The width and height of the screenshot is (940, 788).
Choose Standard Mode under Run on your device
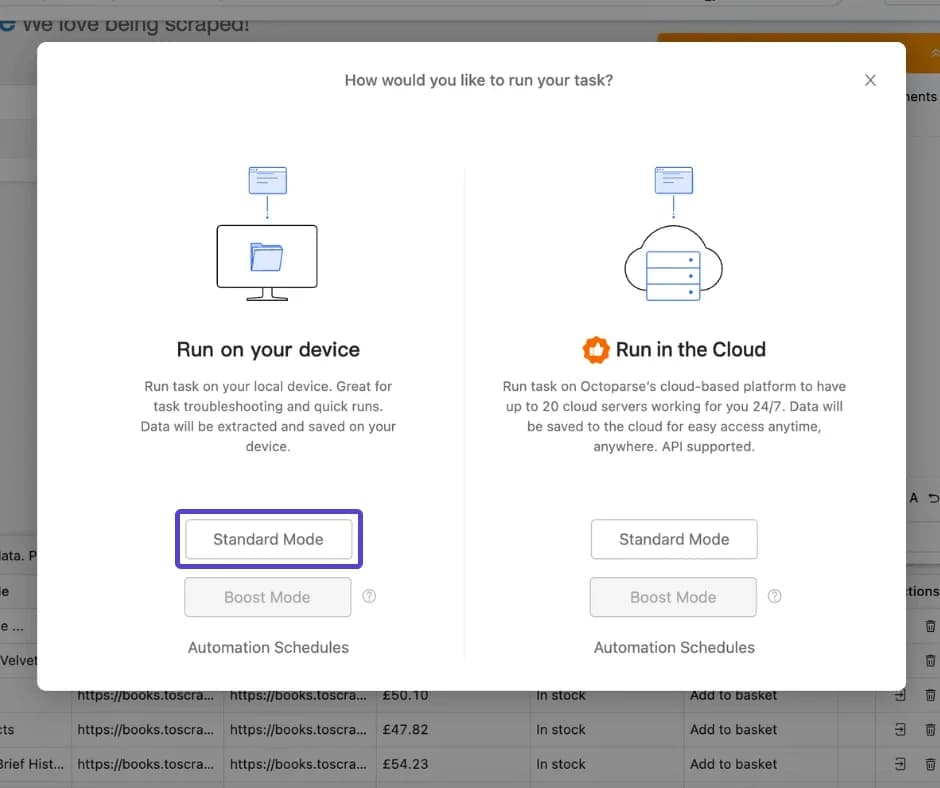point(268,539)
